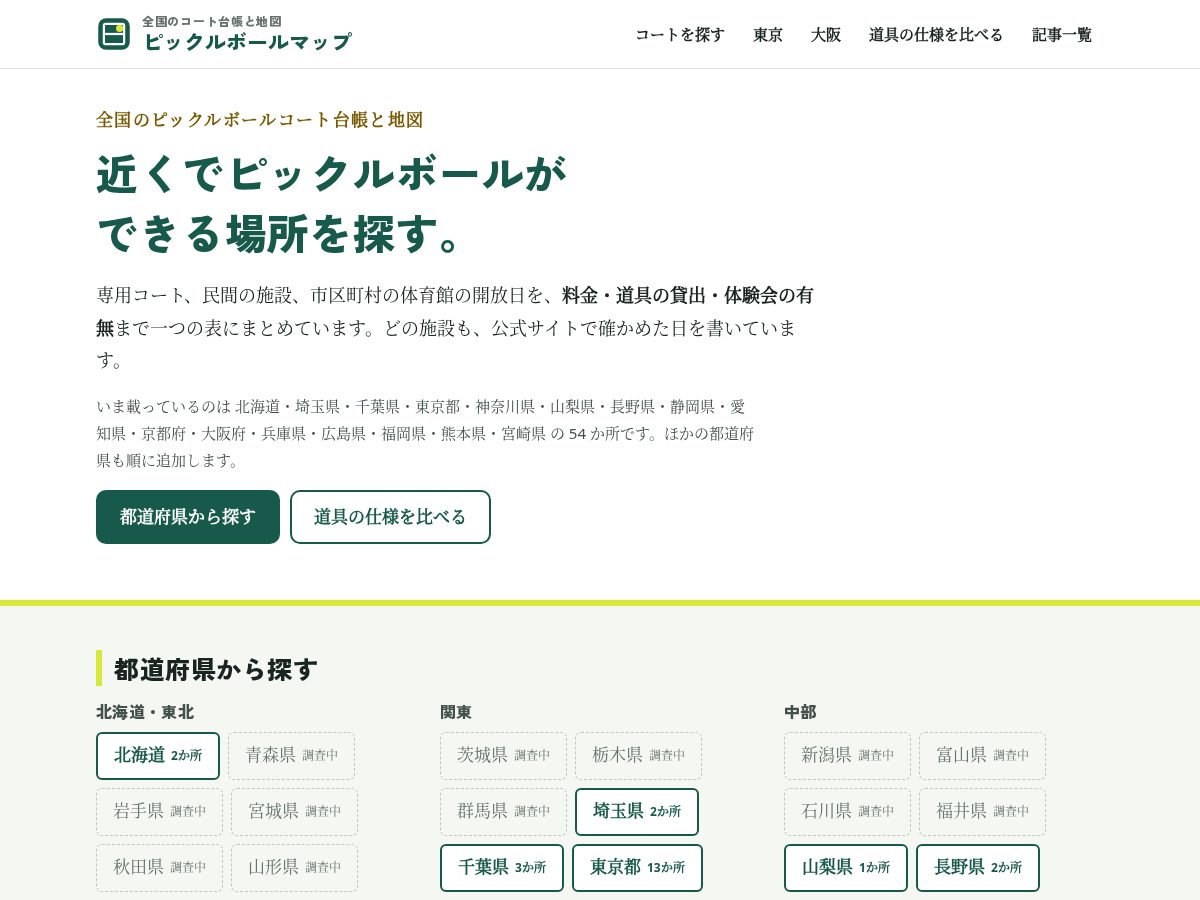This screenshot has width=1200, height=900.
Task: Open the コートを探す menu item
Action: click(680, 35)
